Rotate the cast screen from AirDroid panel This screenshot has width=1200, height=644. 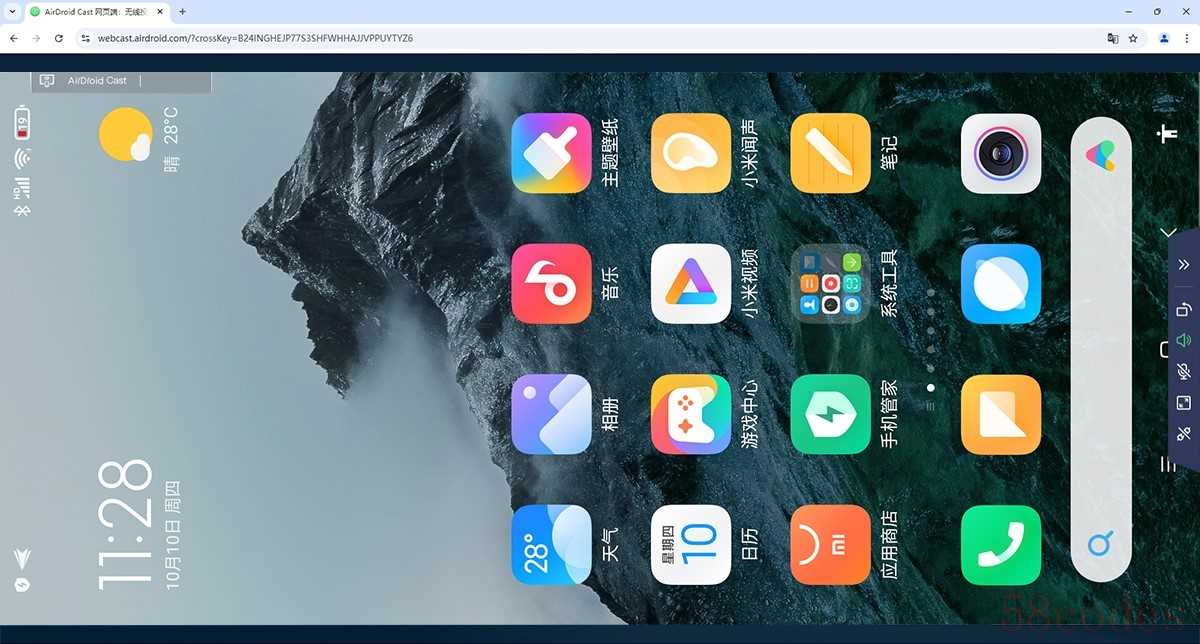1184,309
